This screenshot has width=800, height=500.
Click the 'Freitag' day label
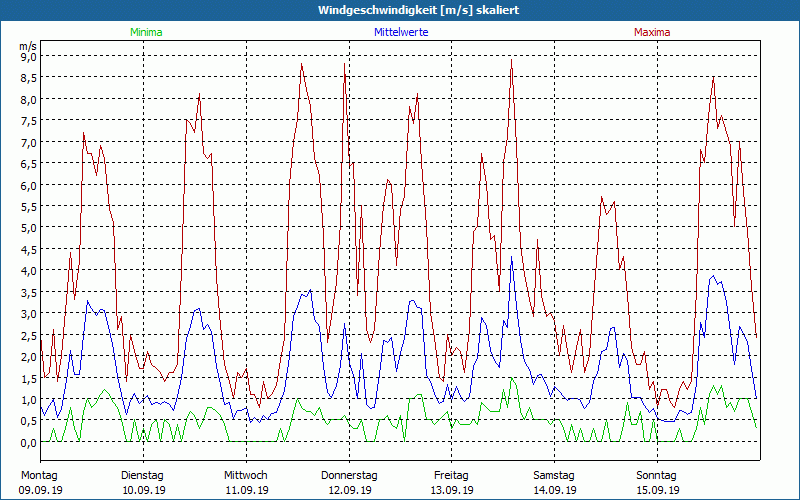click(x=452, y=476)
